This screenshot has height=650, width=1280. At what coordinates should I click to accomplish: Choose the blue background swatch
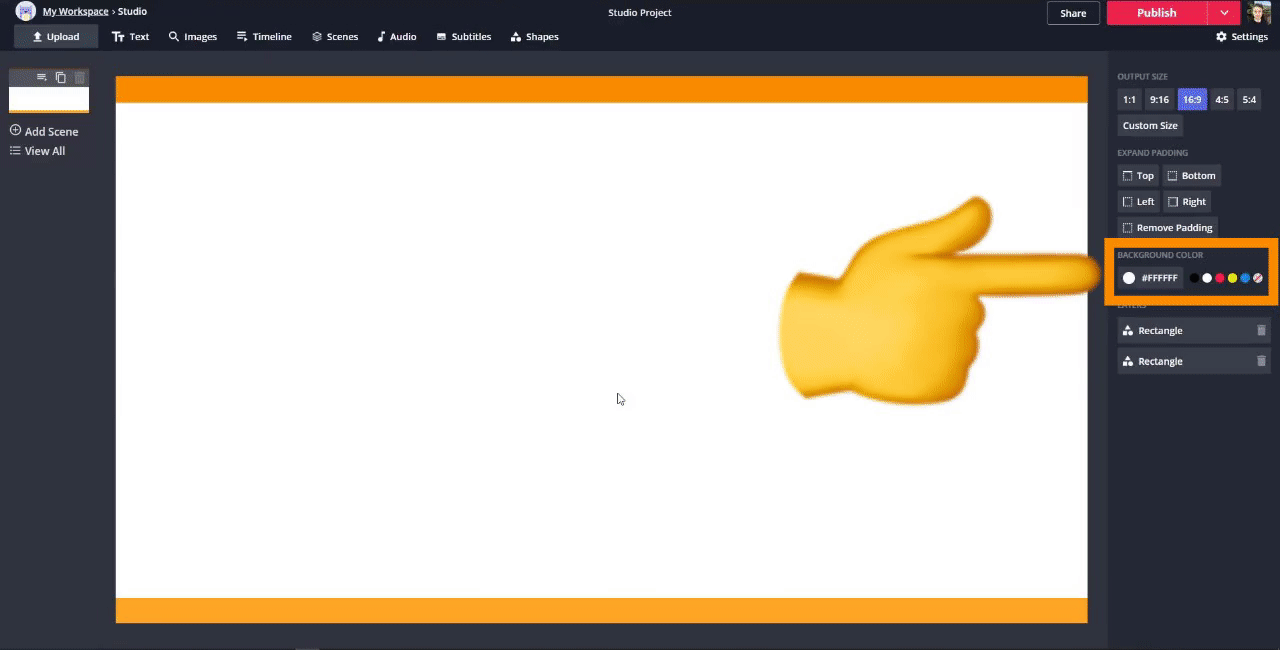(1245, 278)
